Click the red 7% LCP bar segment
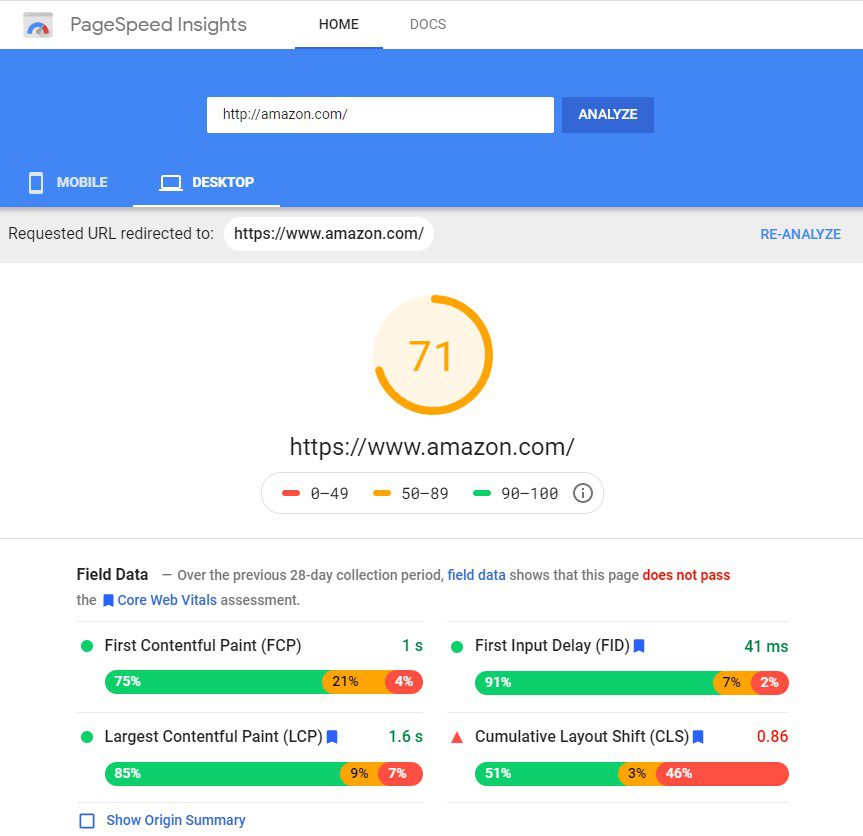The height and width of the screenshot is (836, 863). (x=401, y=773)
